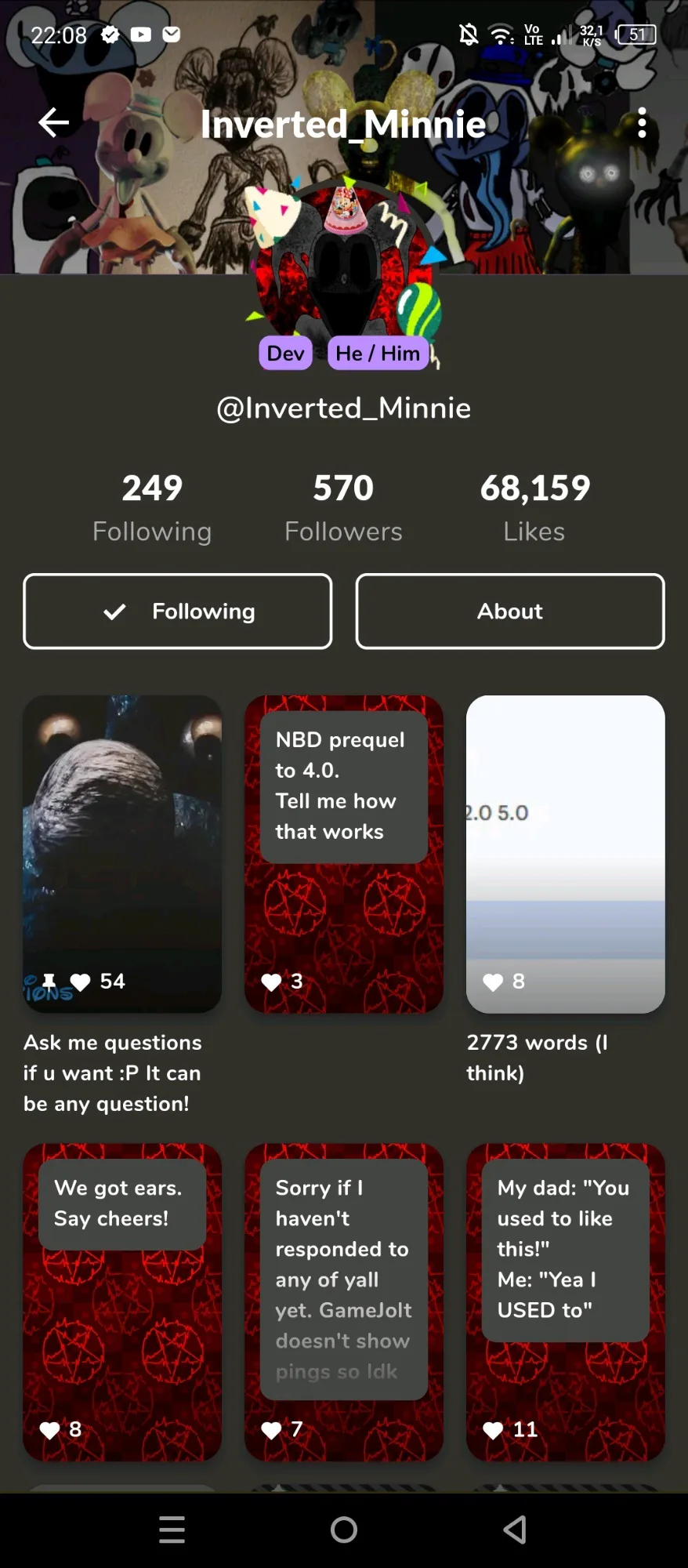Like the "My dad" post with 11 hearts

(x=493, y=1430)
